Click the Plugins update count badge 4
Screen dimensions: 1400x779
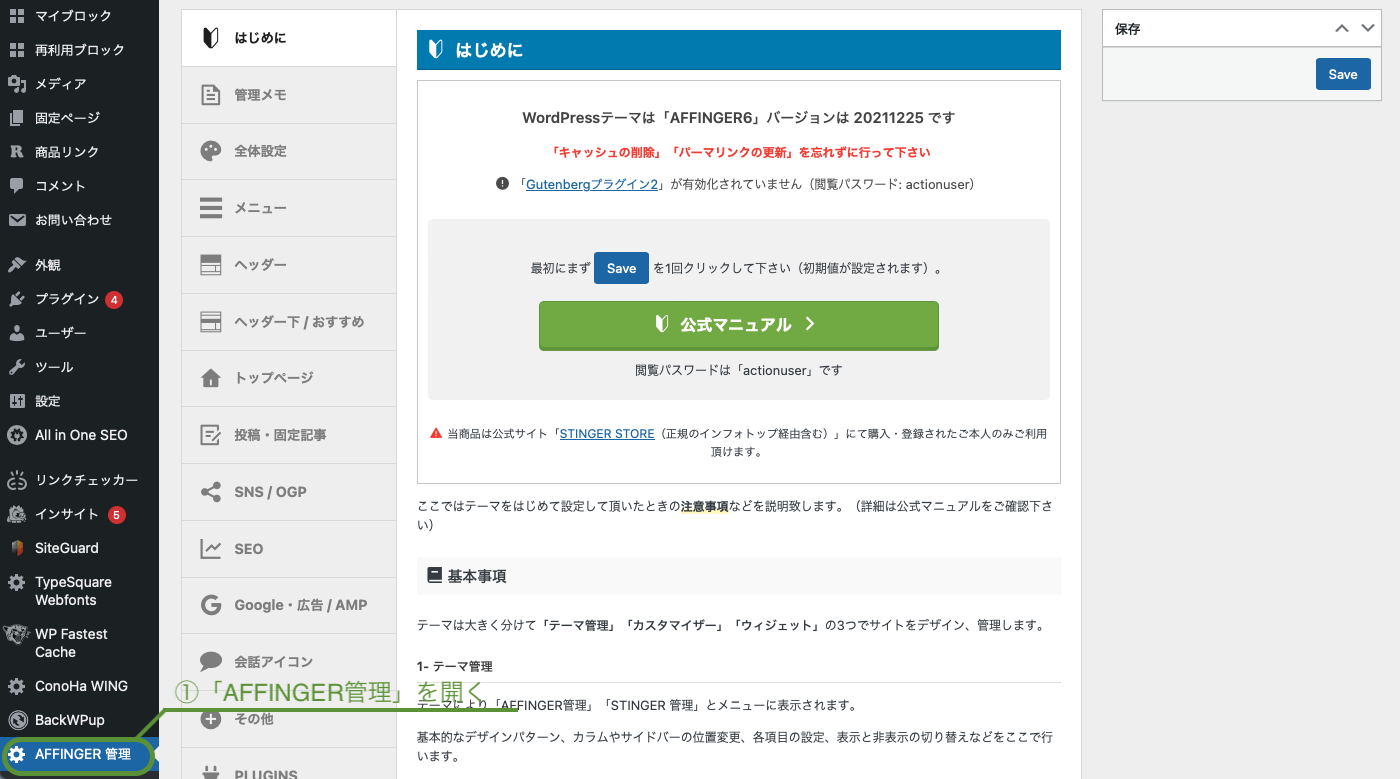(x=114, y=299)
